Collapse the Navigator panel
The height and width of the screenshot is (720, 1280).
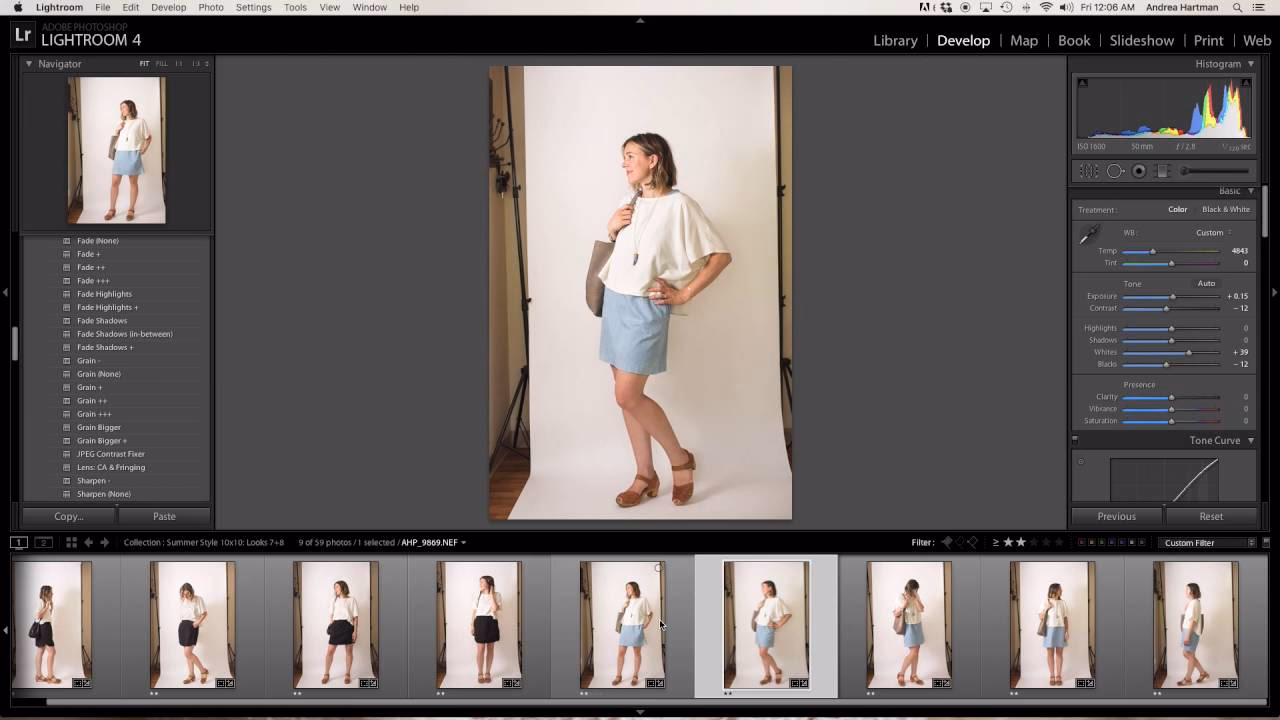coord(27,63)
